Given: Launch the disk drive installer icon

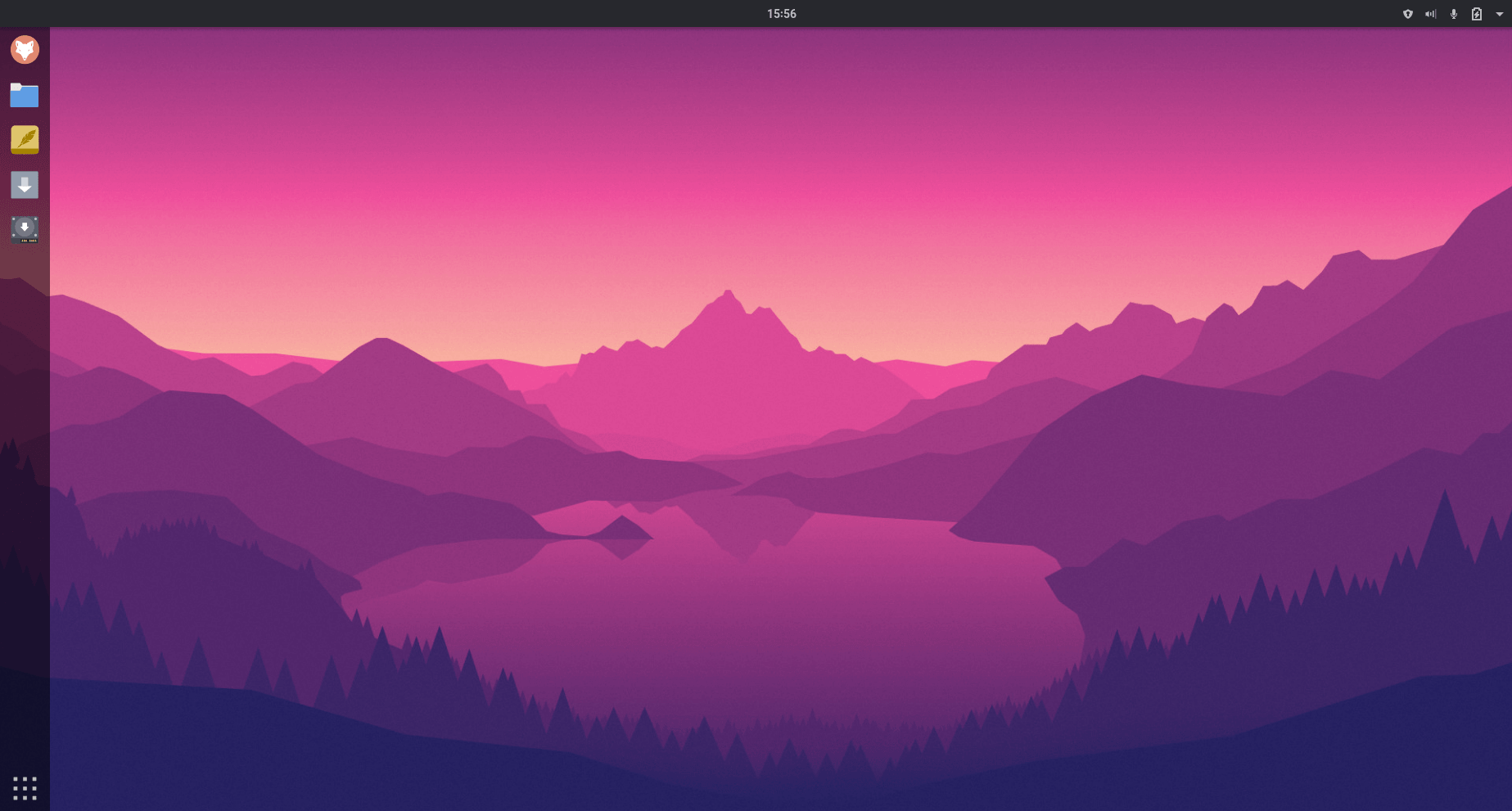Looking at the screenshot, I should click(x=25, y=229).
